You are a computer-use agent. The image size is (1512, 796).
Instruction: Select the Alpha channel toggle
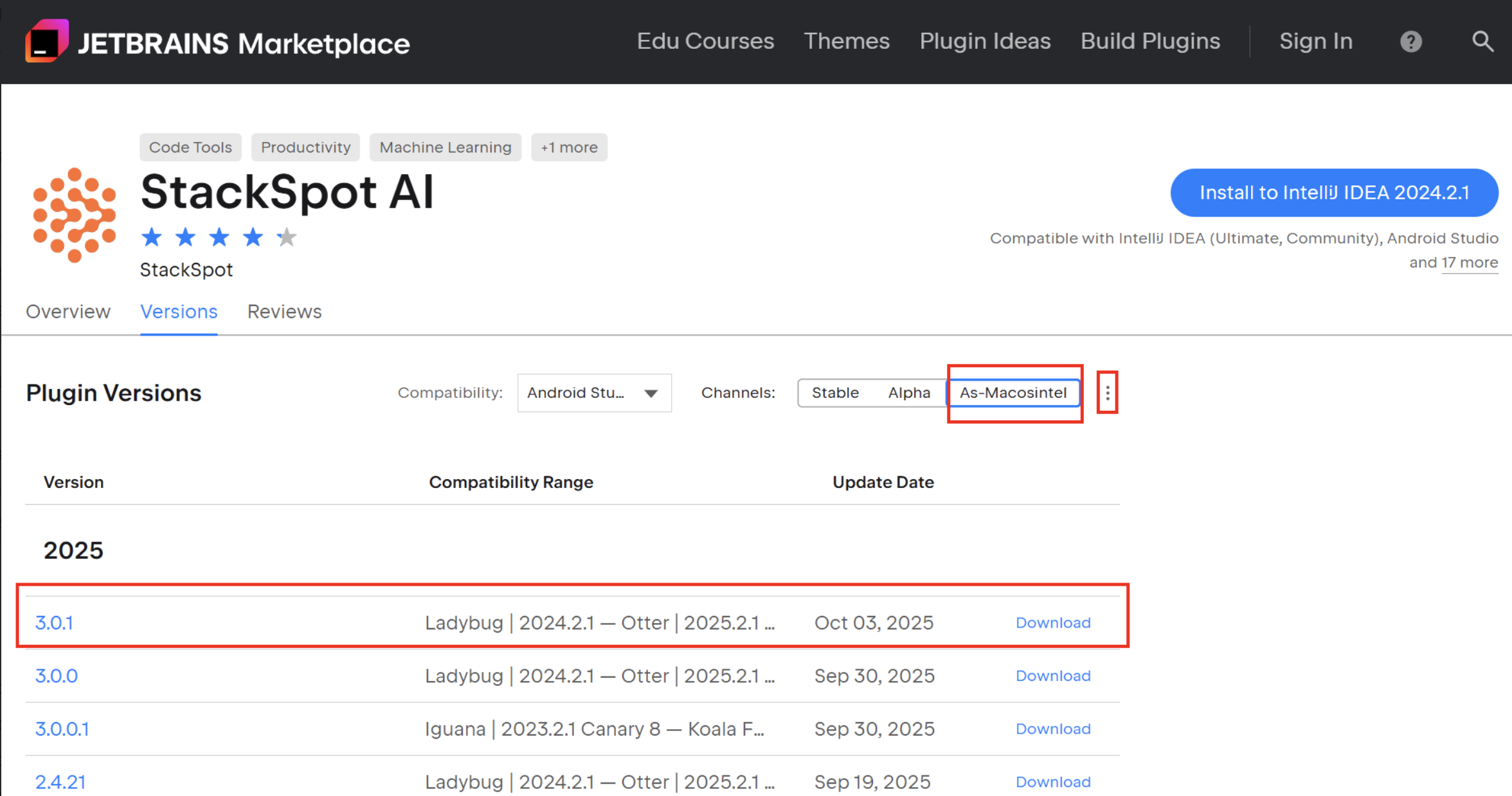point(908,393)
